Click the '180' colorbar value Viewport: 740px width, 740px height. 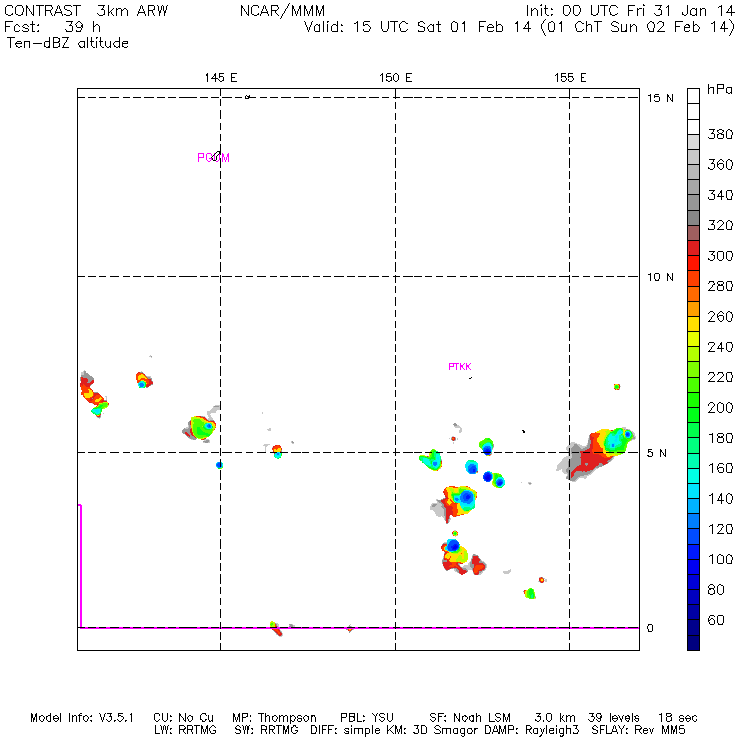(x=720, y=438)
